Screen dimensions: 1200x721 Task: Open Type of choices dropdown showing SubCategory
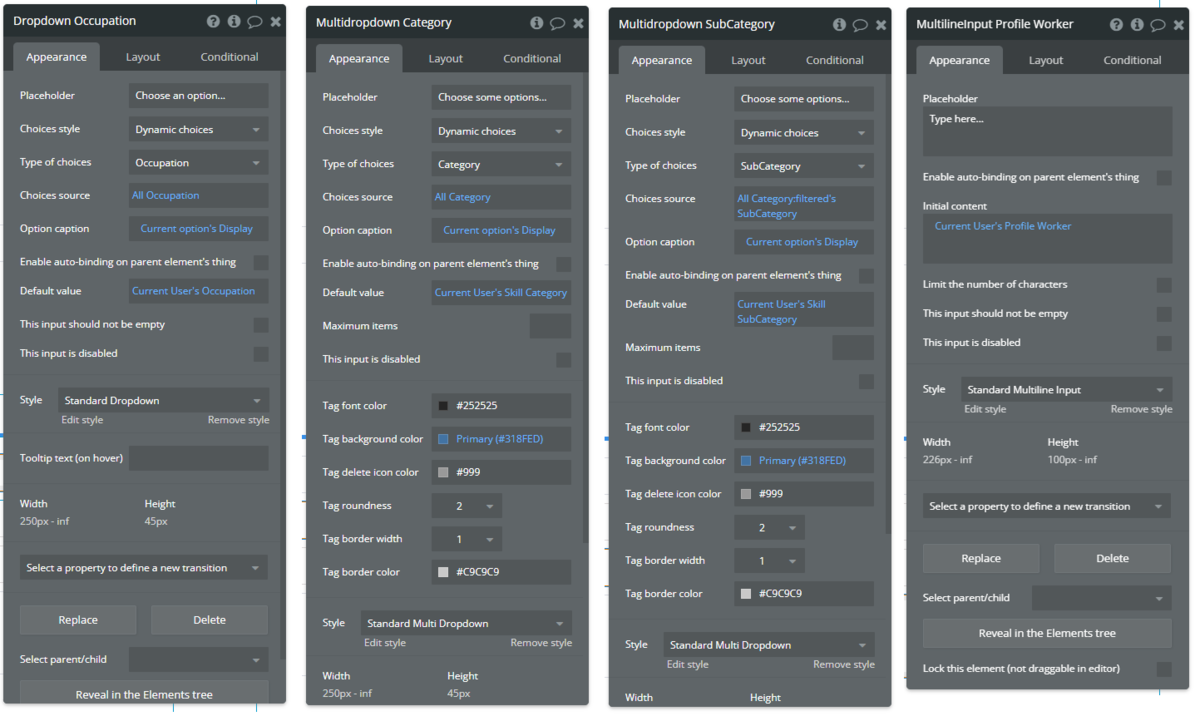point(804,166)
